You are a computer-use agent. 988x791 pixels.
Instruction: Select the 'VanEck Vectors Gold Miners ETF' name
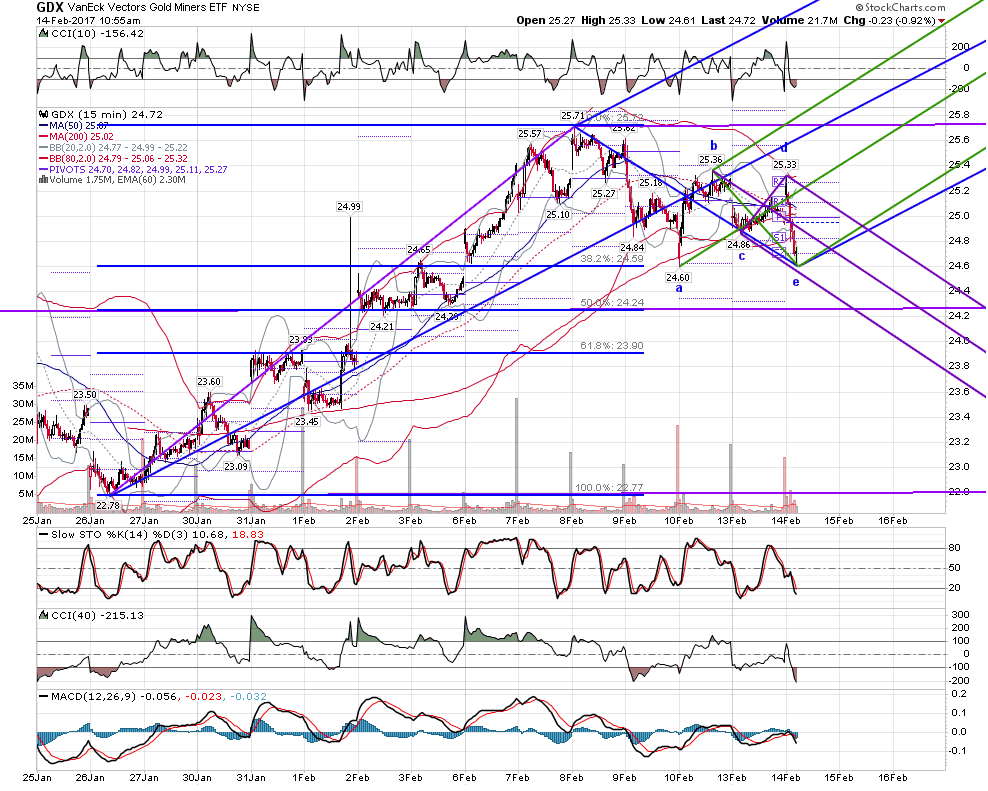pos(148,8)
